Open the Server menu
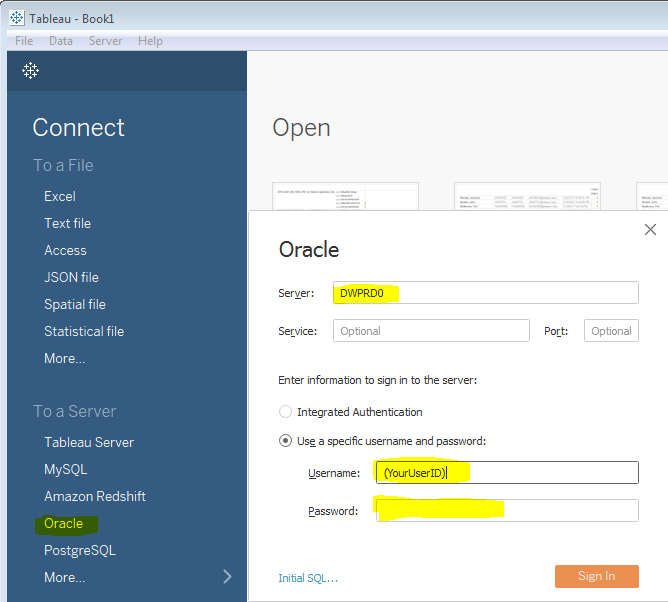This screenshot has height=602, width=668. point(106,41)
